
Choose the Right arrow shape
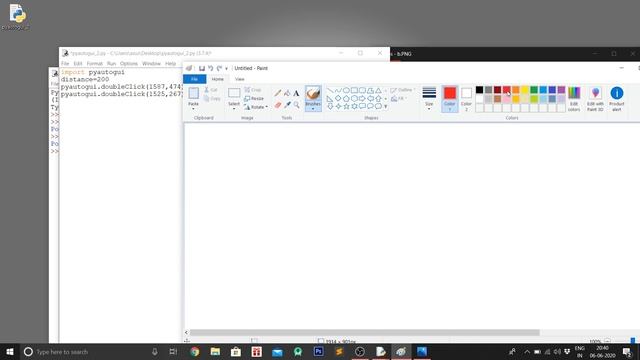(x=362, y=98)
